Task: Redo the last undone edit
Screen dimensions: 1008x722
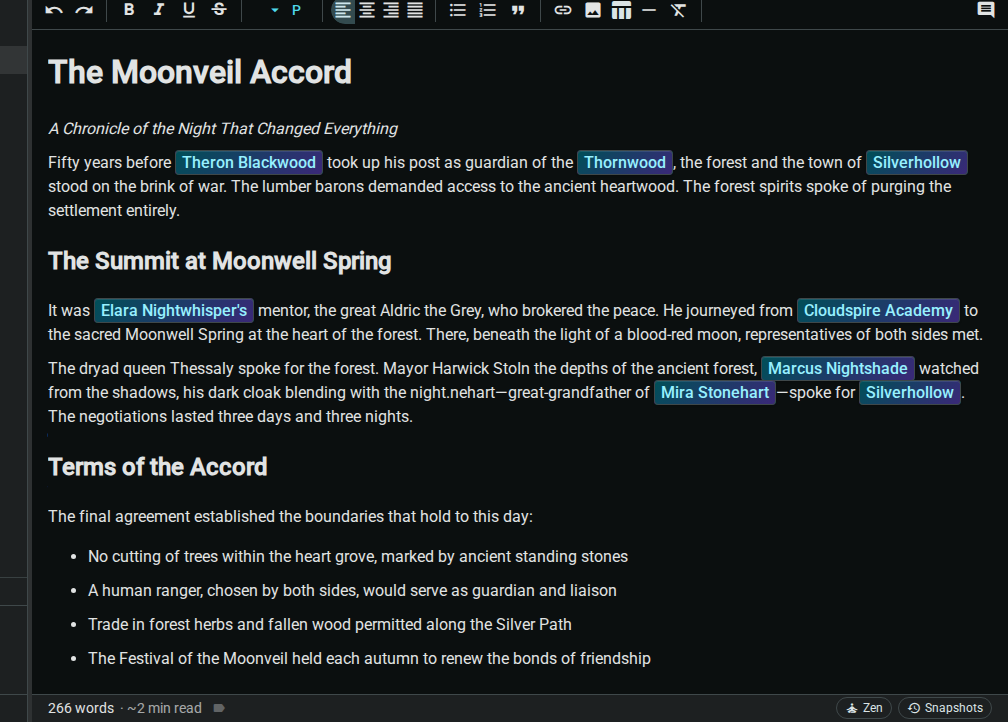Action: [84, 10]
